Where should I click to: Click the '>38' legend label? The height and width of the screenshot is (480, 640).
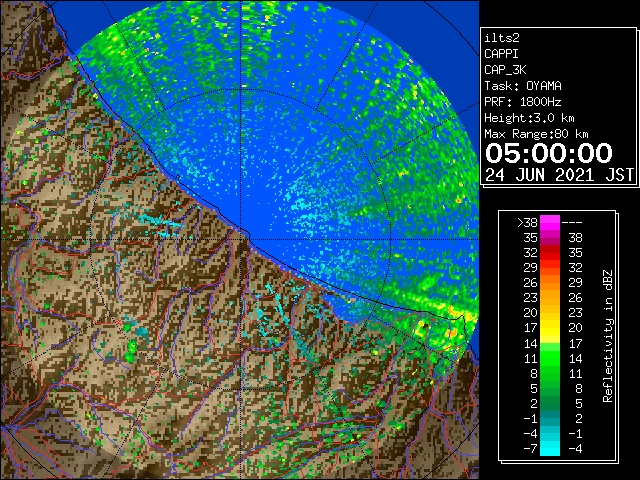[527, 223]
